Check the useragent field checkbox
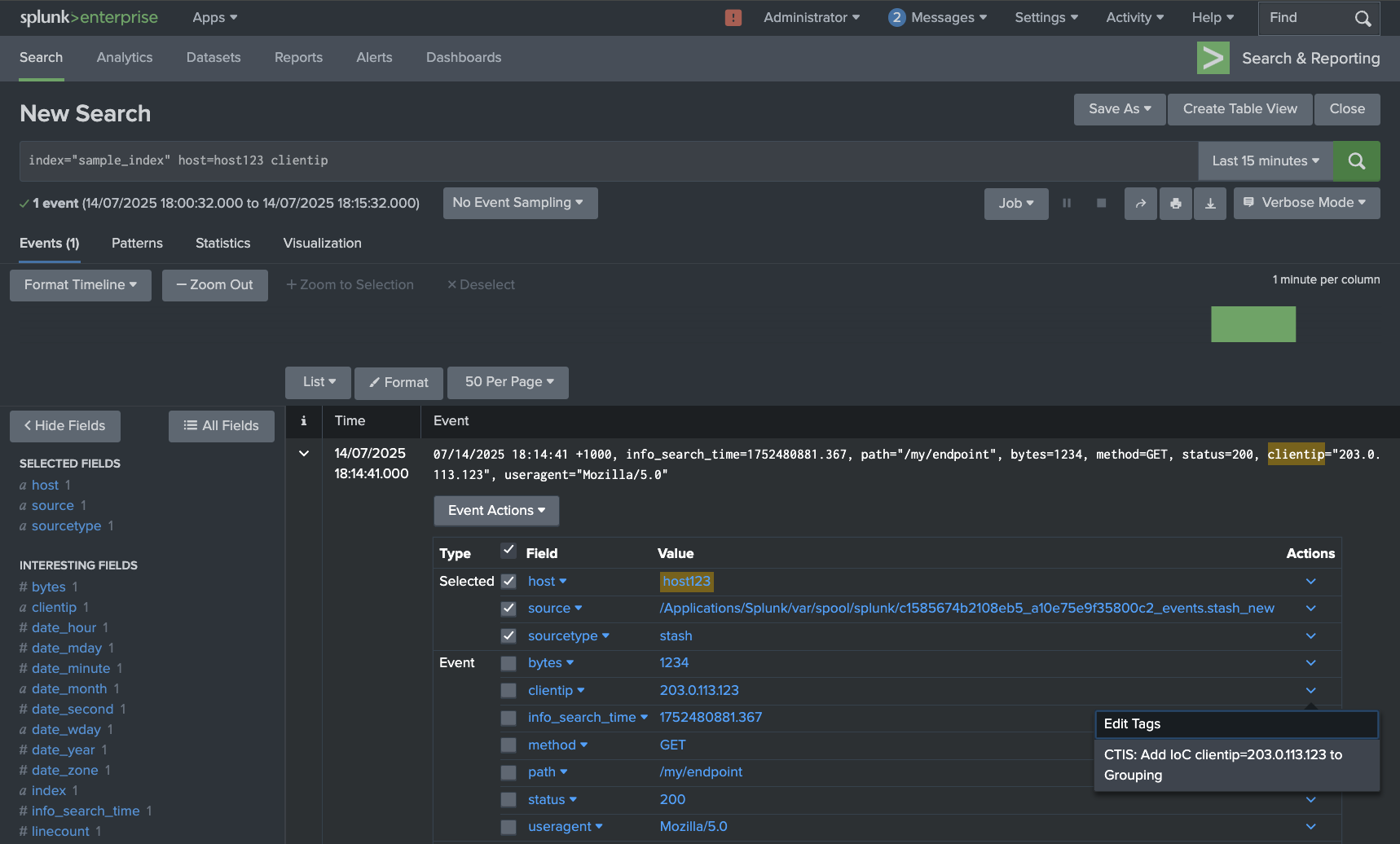This screenshot has width=1400, height=844. pos(508,827)
